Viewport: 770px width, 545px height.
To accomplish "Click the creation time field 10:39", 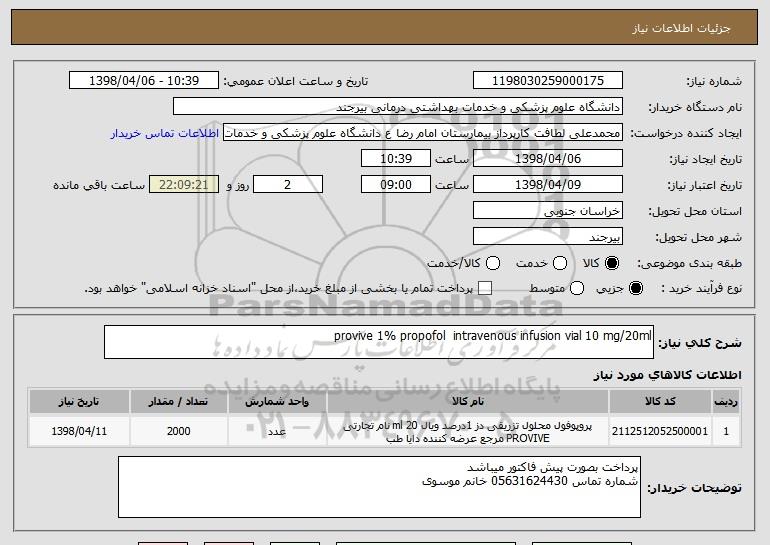I will [x=396, y=159].
